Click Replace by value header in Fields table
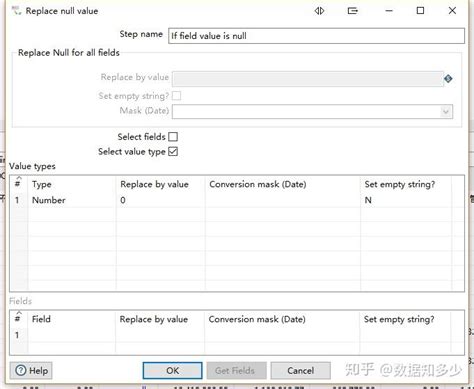The width and height of the screenshot is (474, 389). click(160, 319)
